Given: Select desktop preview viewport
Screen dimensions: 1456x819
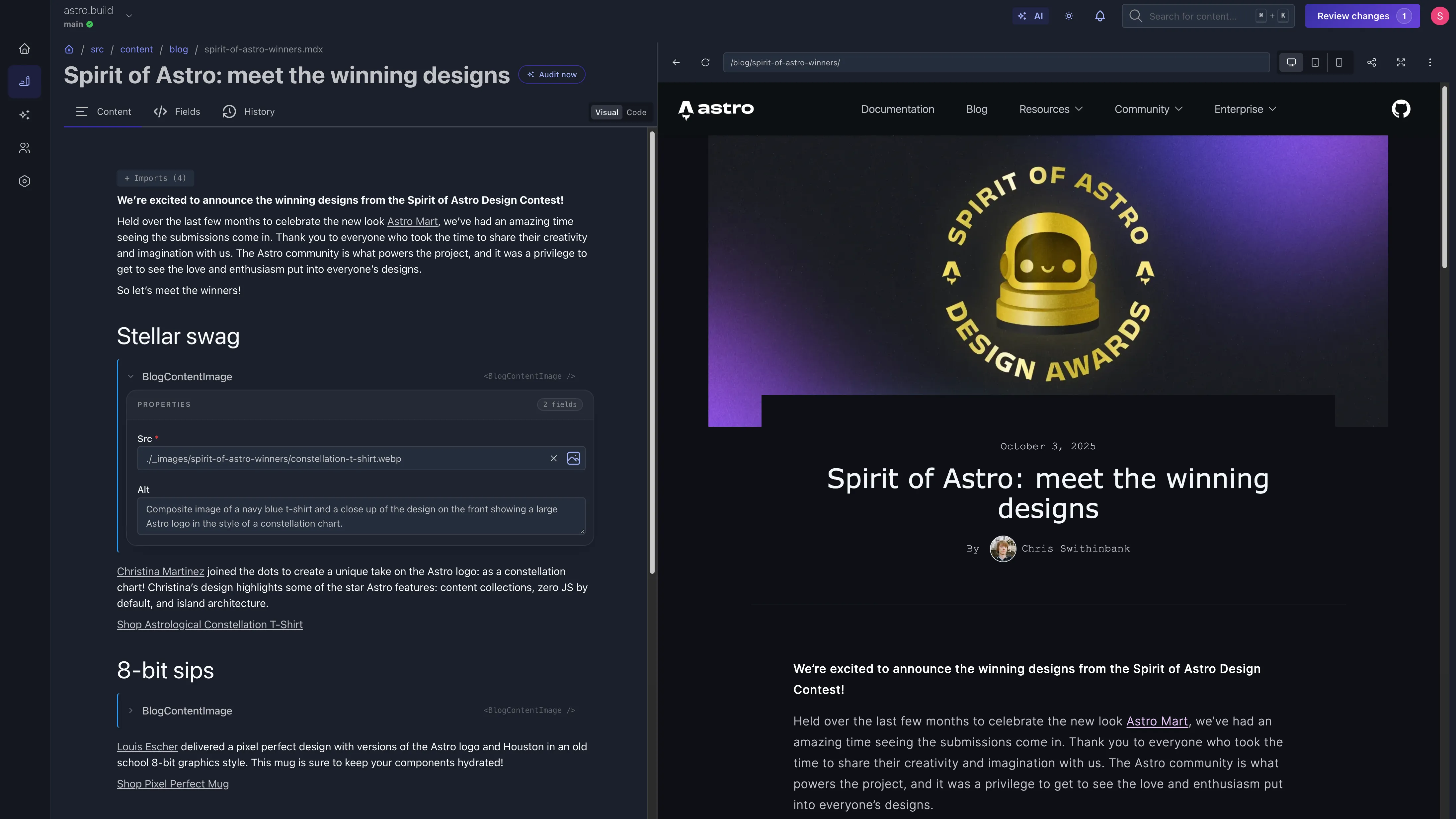Looking at the screenshot, I should click(x=1291, y=62).
